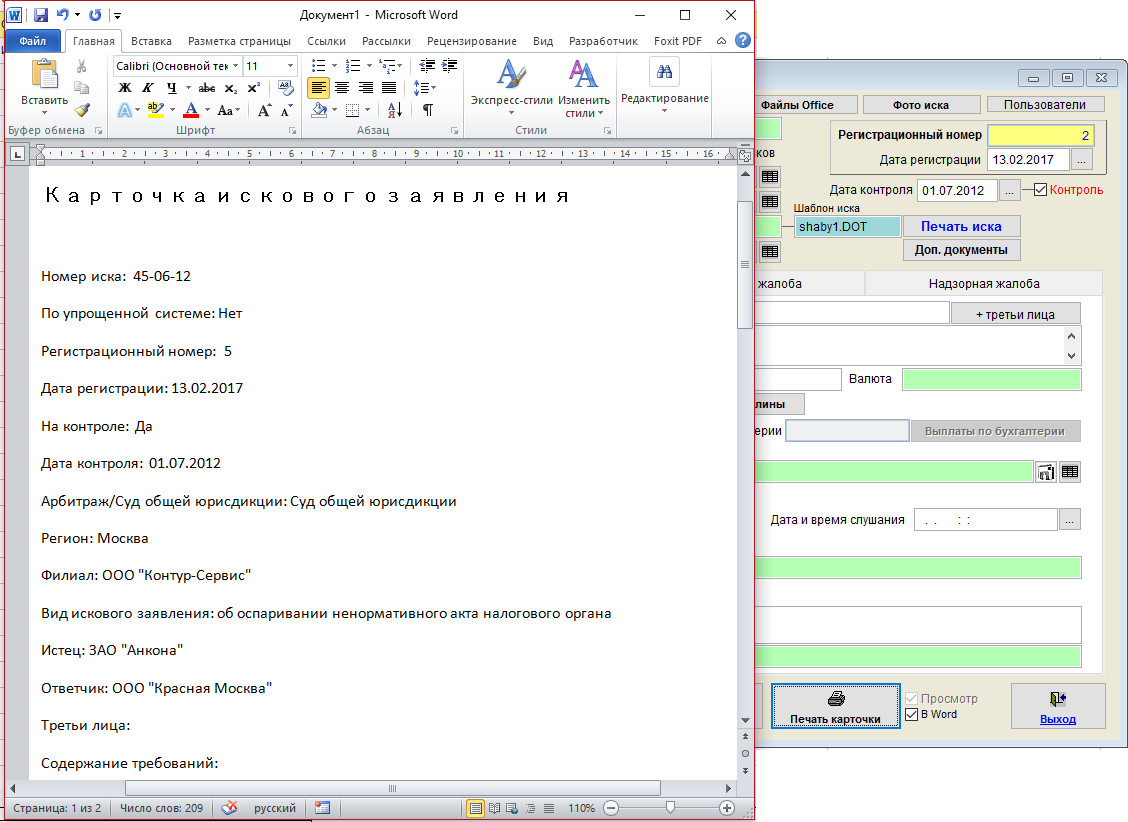The image size is (1128, 822).
Task: Align text left
Action: point(318,88)
